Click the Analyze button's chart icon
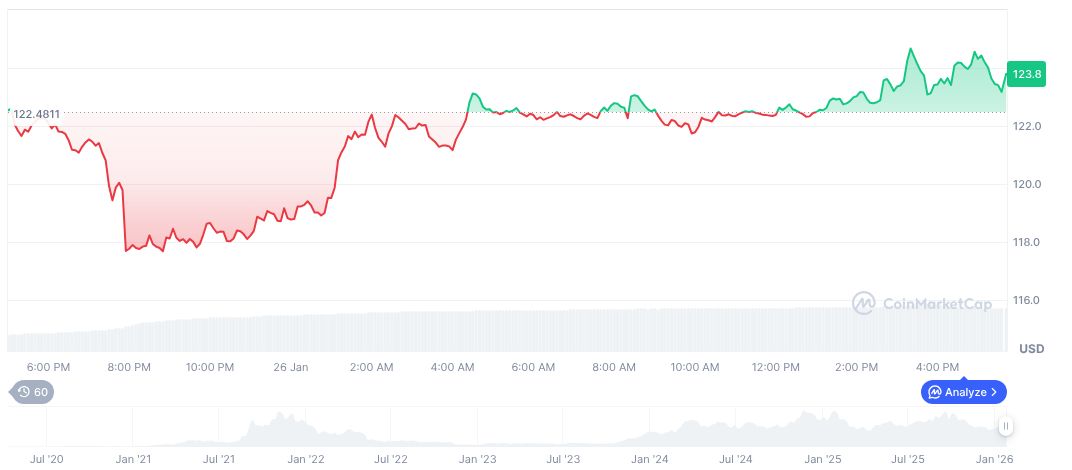This screenshot has height=470, width=1072. 934,392
